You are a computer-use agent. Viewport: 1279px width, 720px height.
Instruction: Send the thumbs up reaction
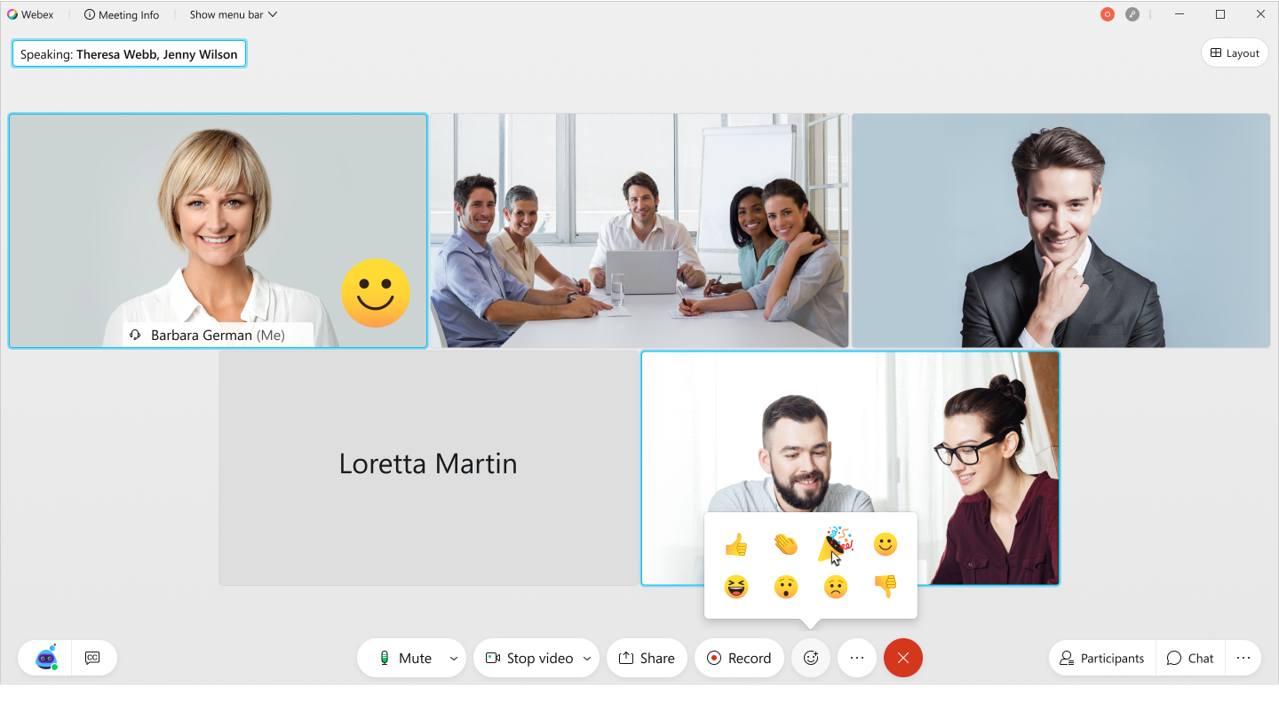click(736, 544)
